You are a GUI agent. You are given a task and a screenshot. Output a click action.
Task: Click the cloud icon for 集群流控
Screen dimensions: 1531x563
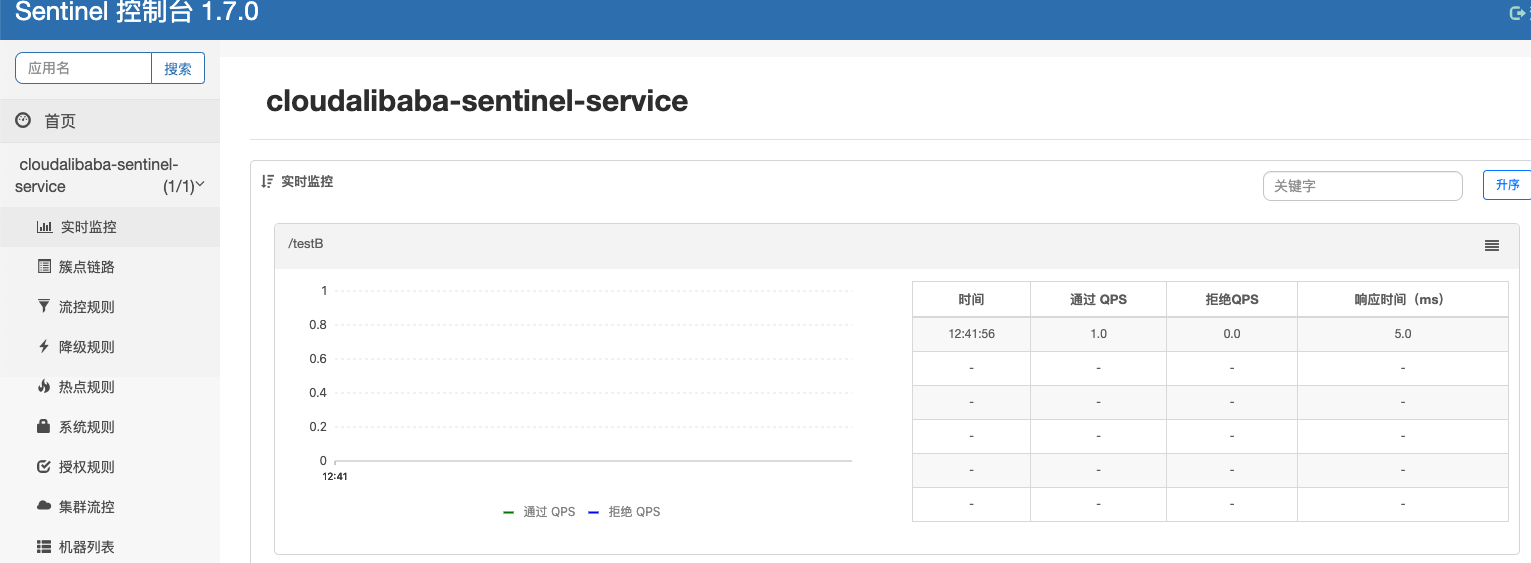pyautogui.click(x=44, y=506)
